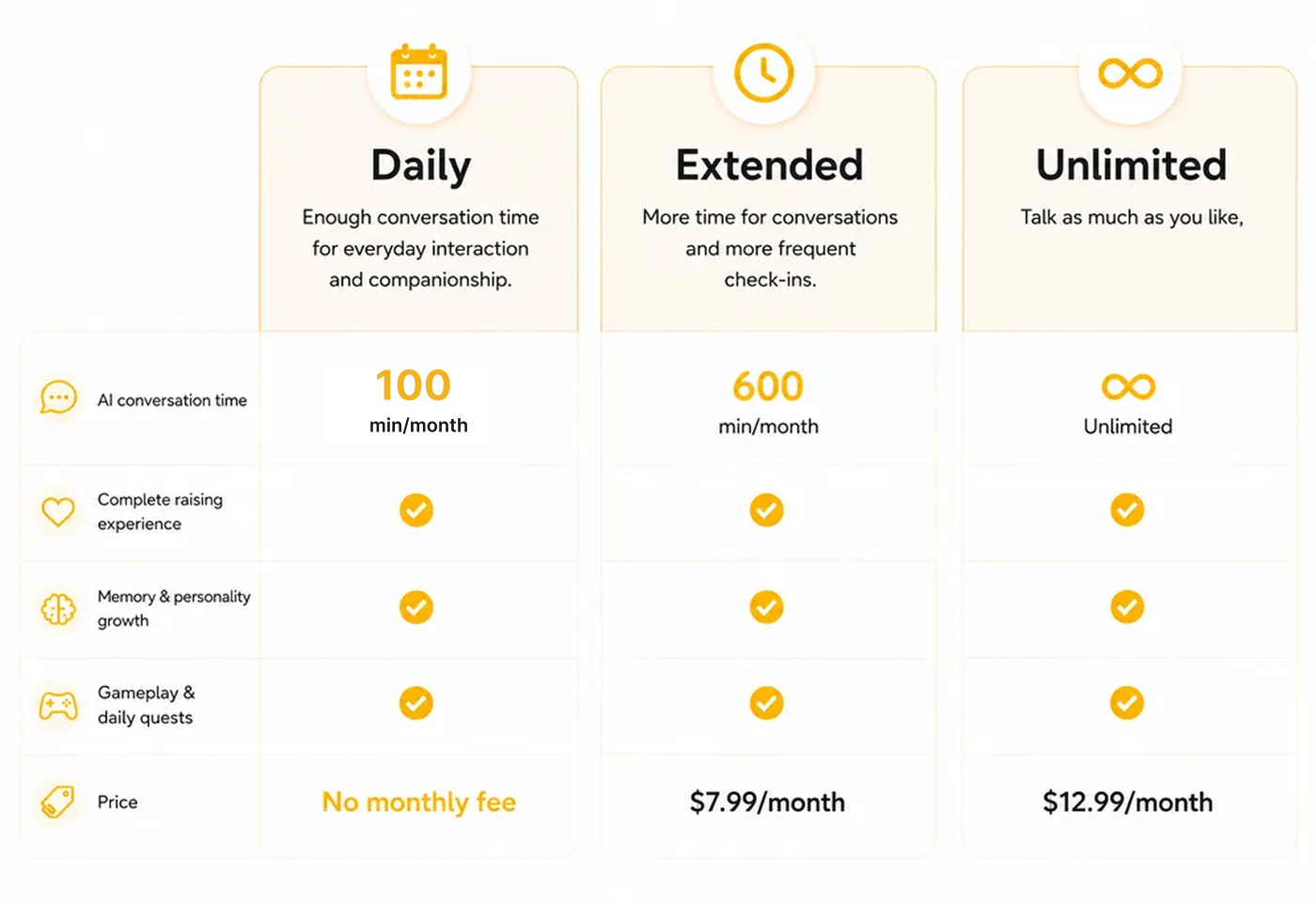1316x902 pixels.
Task: Click the game controller gameplay icon
Action: [x=58, y=706]
